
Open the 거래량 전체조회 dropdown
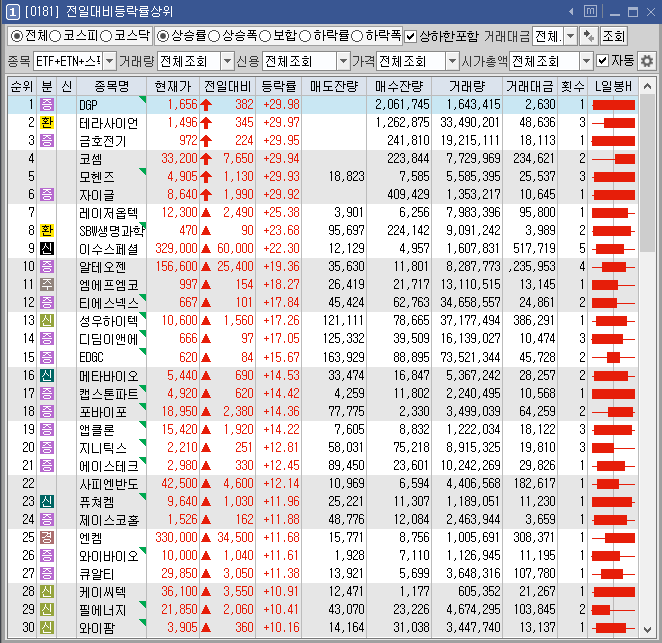(x=227, y=62)
